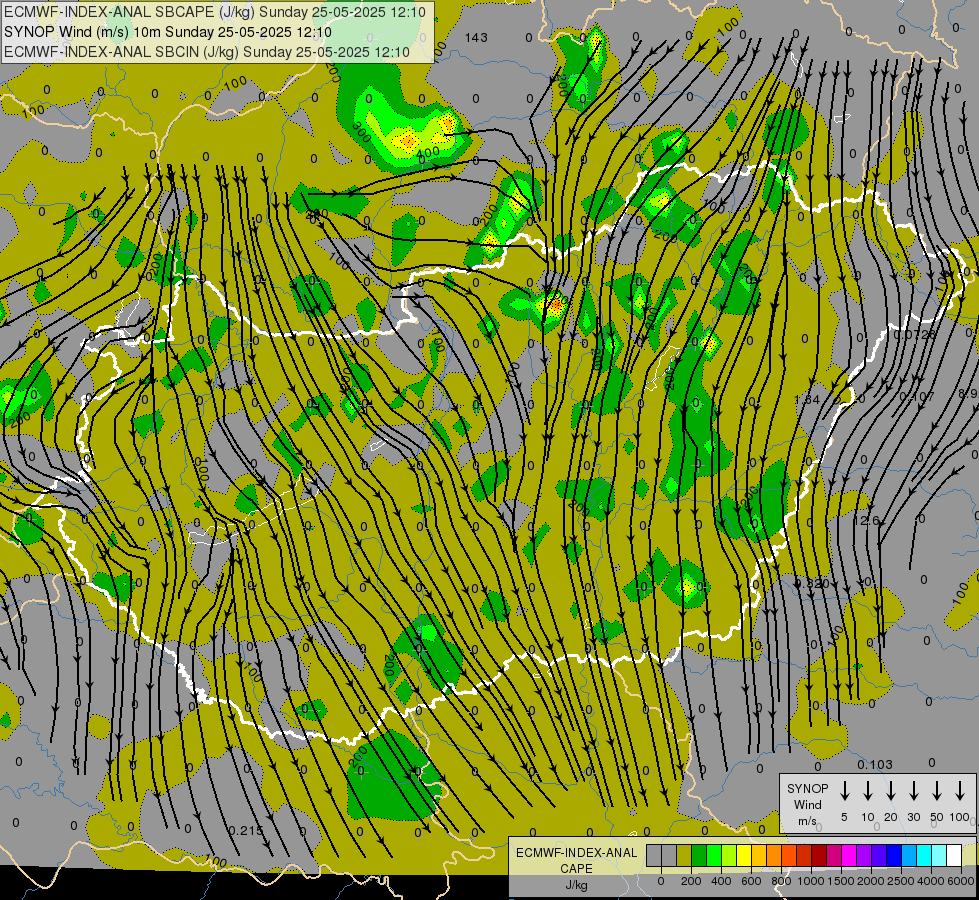The height and width of the screenshot is (900, 979).
Task: Pick the orange swatch before 800
Action: click(774, 855)
